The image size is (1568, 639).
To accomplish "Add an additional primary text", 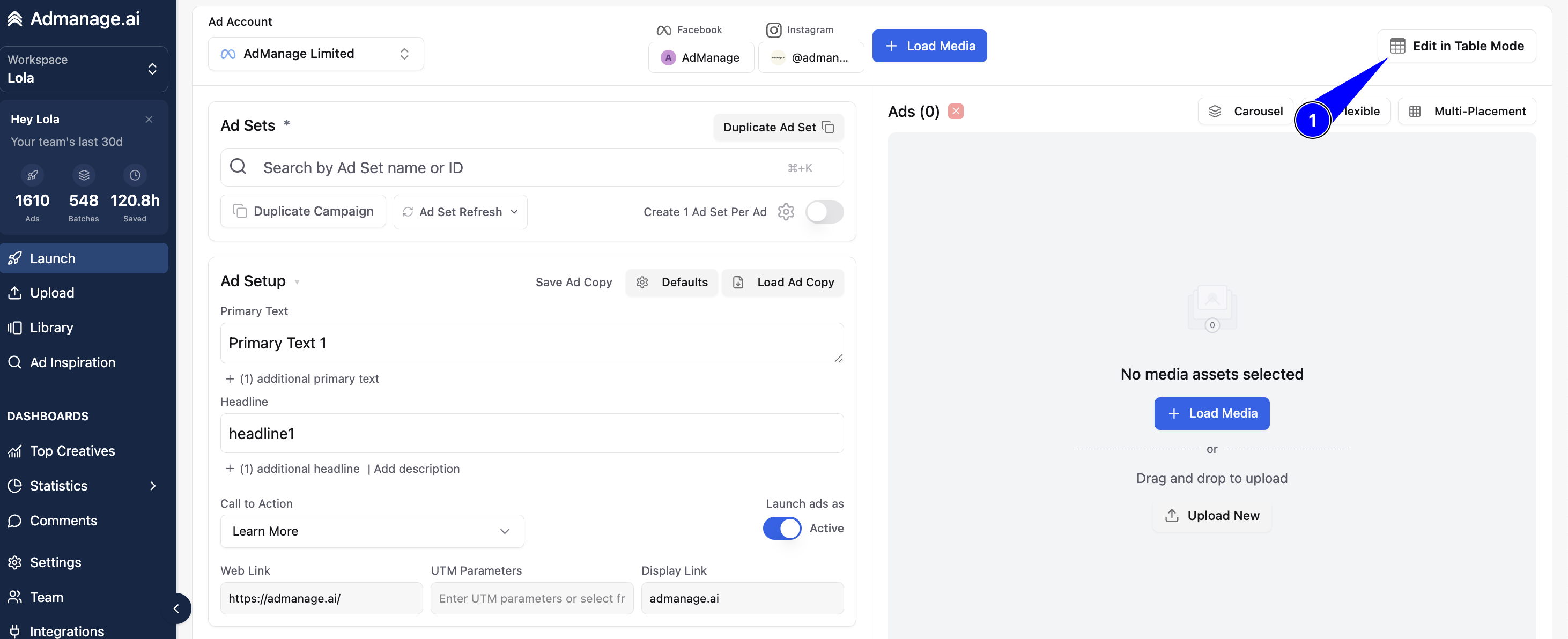I will (302, 378).
